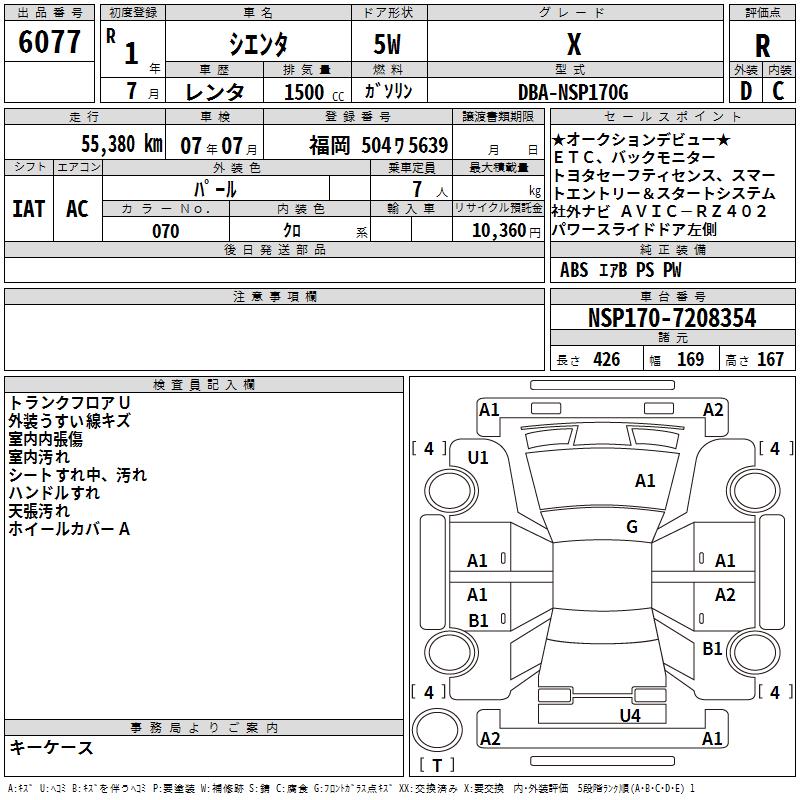
Task: Click the 検査員記入欄 header
Action: coord(204,384)
